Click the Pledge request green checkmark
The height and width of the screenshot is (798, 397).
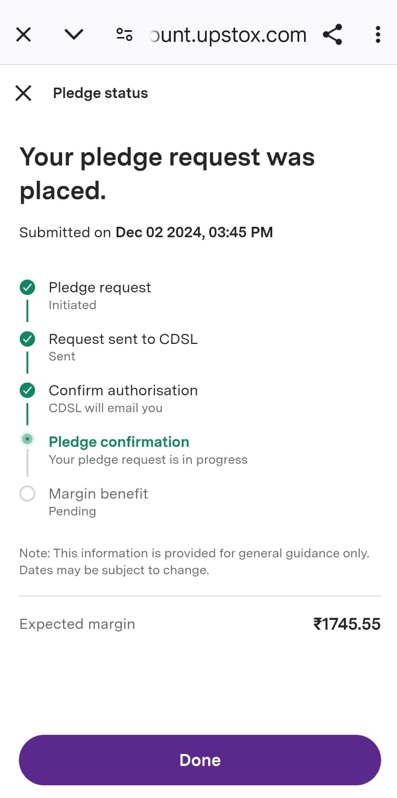27,288
